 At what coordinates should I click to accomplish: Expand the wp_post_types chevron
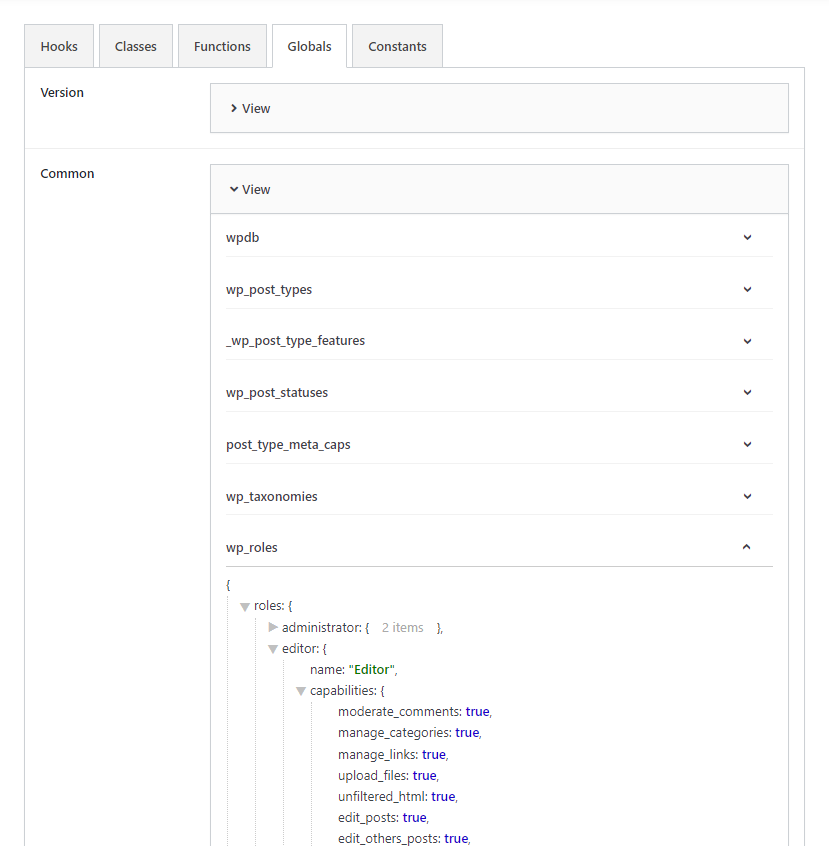[x=747, y=289]
